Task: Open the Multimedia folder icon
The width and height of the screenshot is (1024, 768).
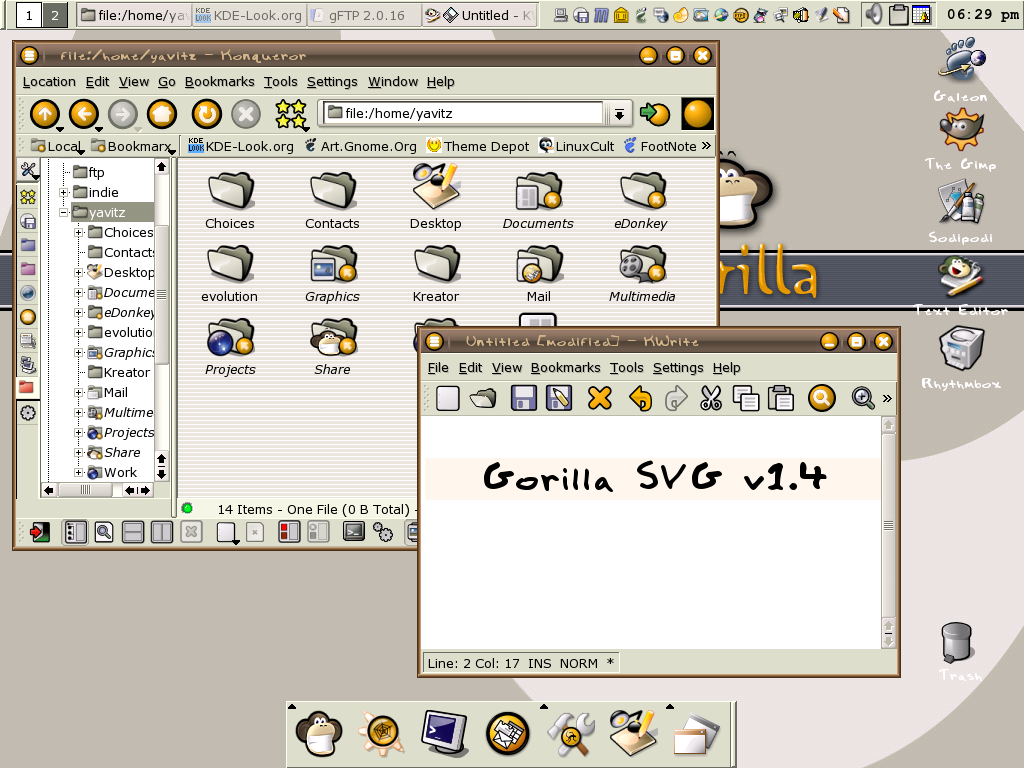Action: (641, 263)
